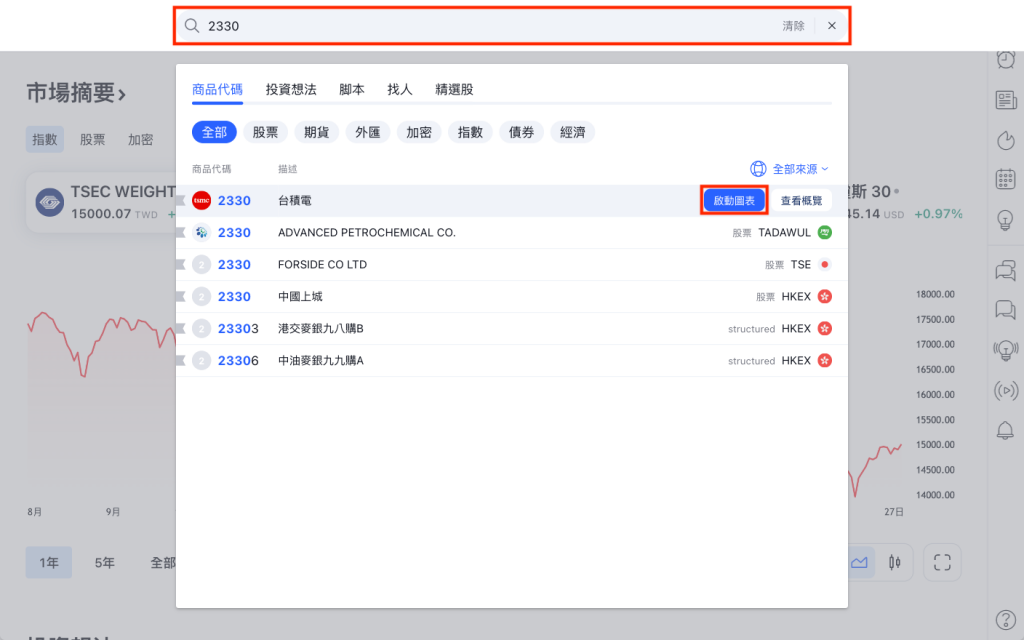
Task: Switch to area chart style icon
Action: point(859,562)
